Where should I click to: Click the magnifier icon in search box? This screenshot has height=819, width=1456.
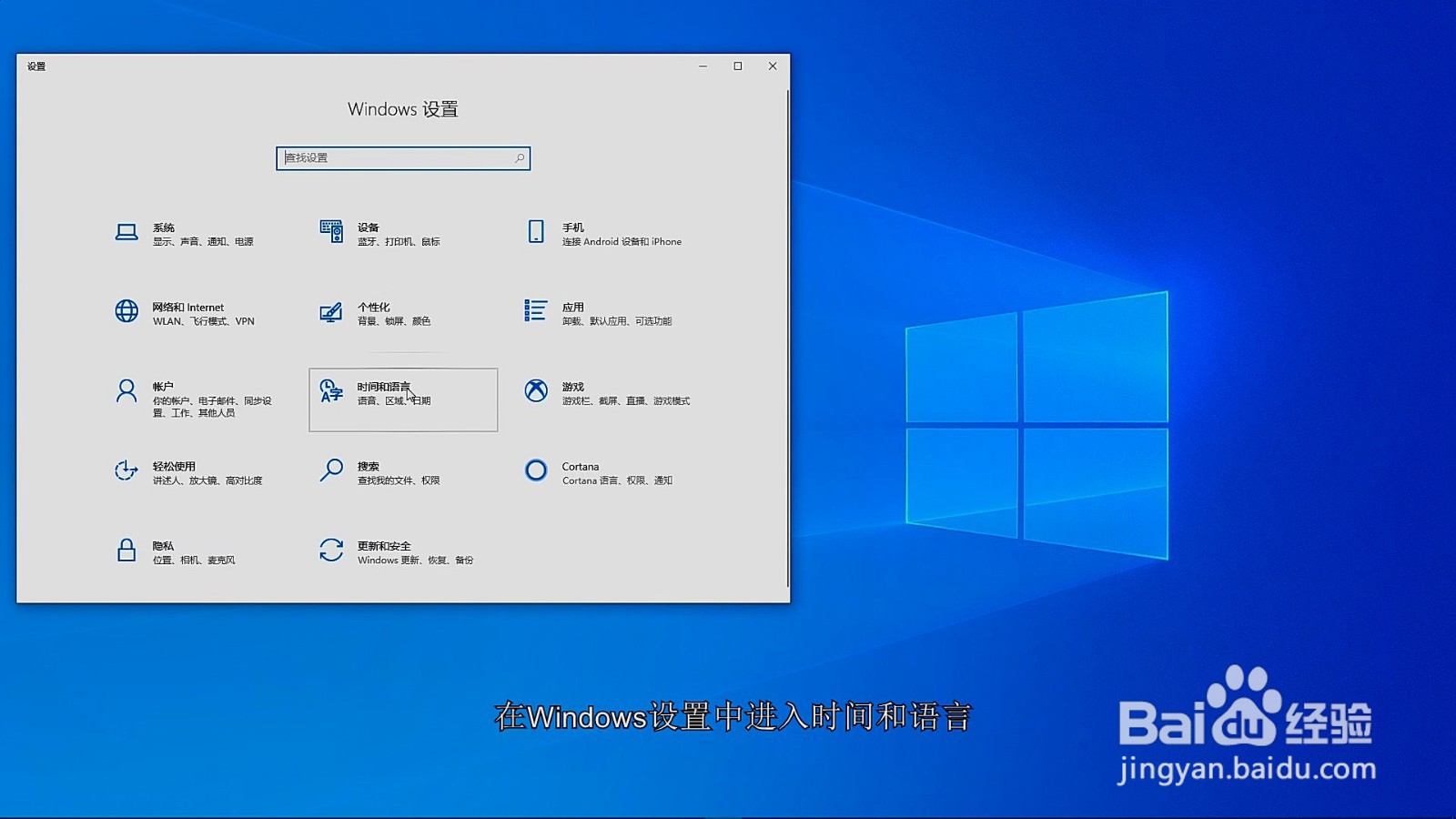point(520,158)
